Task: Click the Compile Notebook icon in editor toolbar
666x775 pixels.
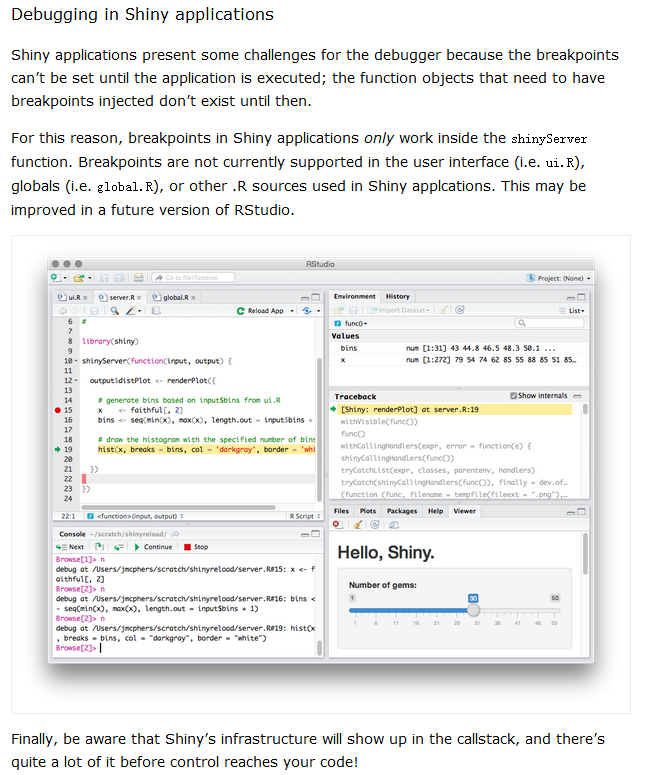Action: [x=156, y=310]
